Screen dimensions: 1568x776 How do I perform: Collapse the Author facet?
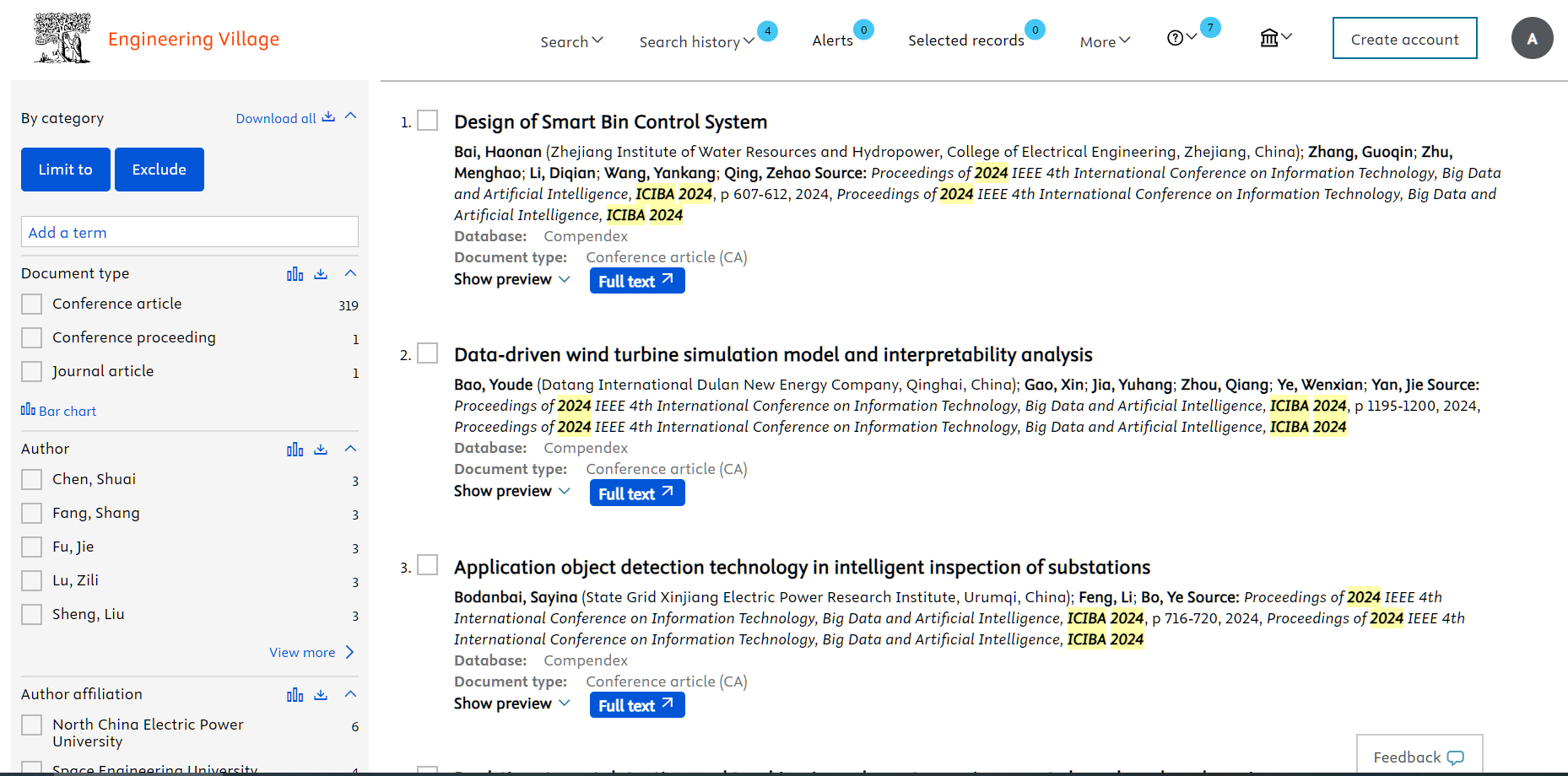coord(351,449)
